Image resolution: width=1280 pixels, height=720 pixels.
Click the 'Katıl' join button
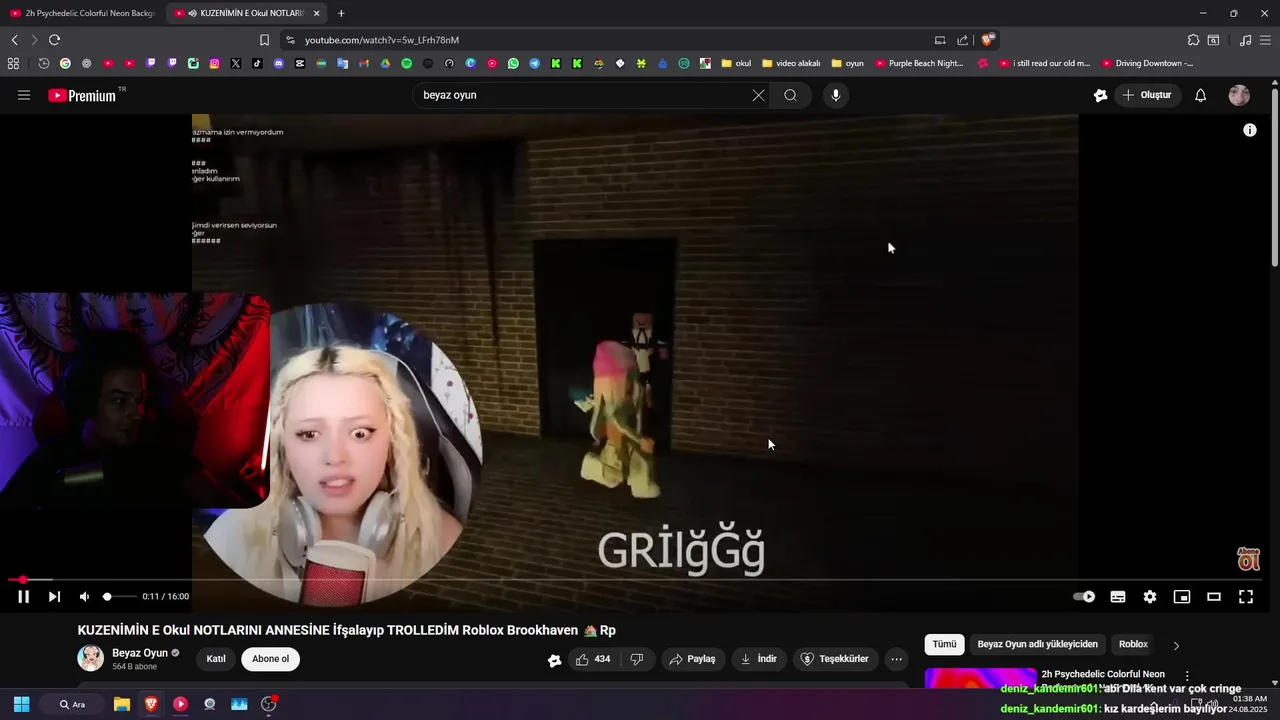tap(216, 659)
